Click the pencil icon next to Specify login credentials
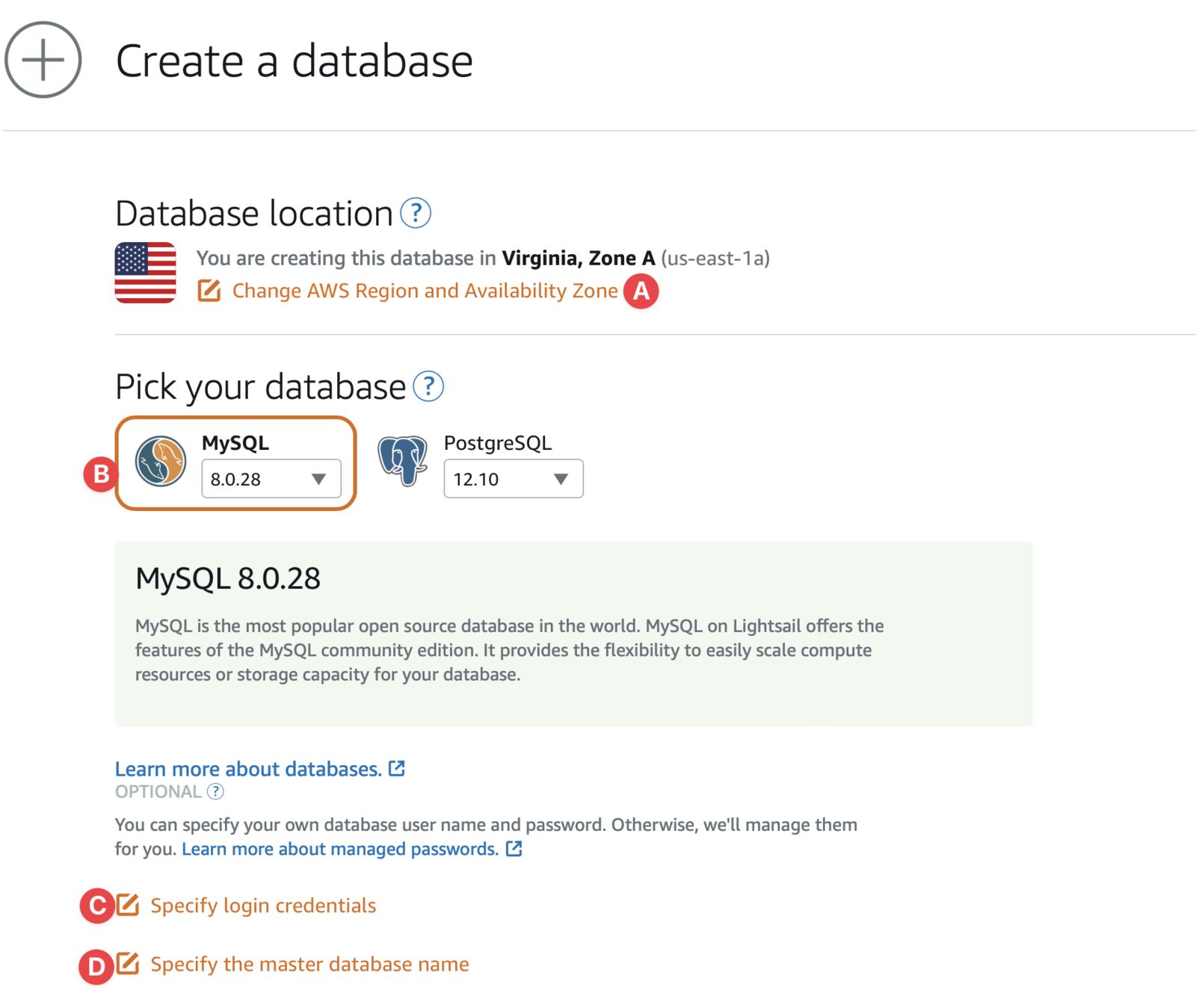Viewport: 1196px width, 1008px height. 128,904
